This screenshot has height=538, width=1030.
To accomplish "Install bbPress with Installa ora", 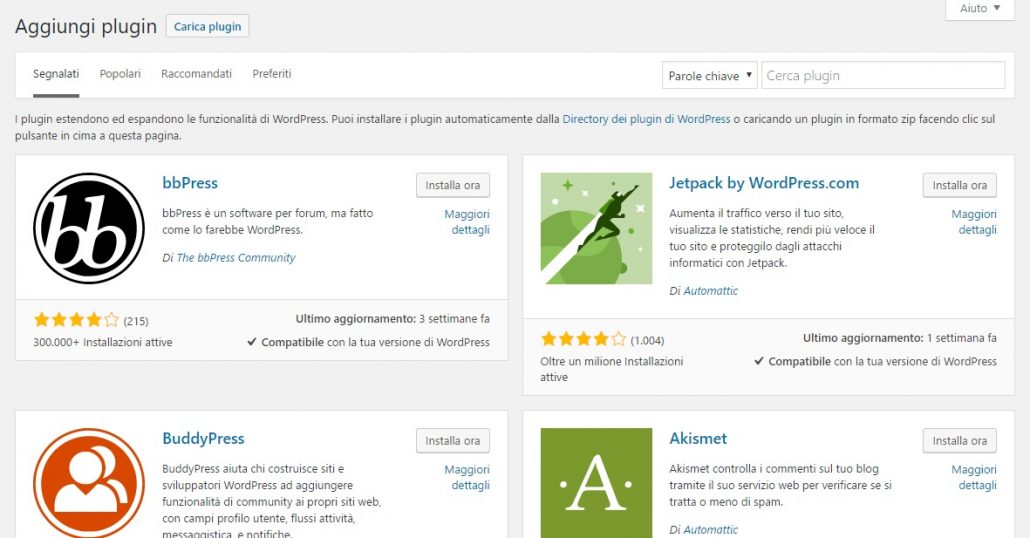I will (x=453, y=185).
